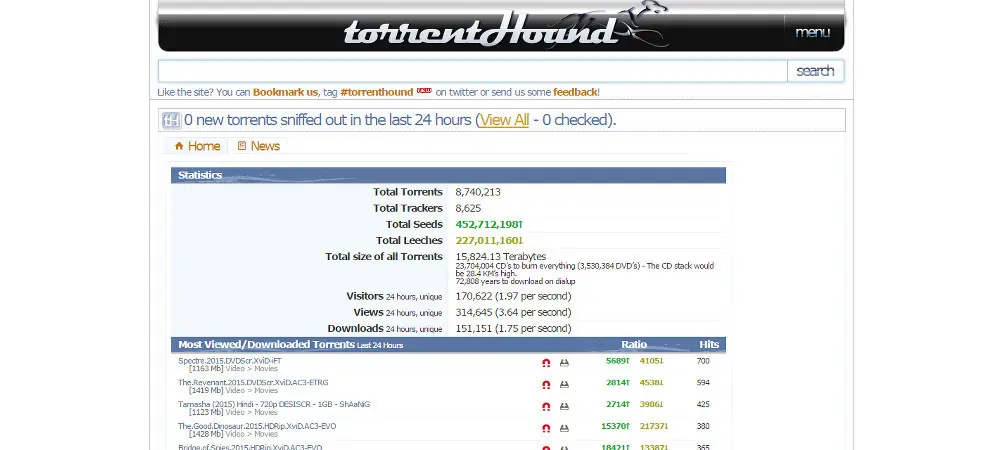
Task: Open 'View All' new torrents link
Action: [x=504, y=120]
